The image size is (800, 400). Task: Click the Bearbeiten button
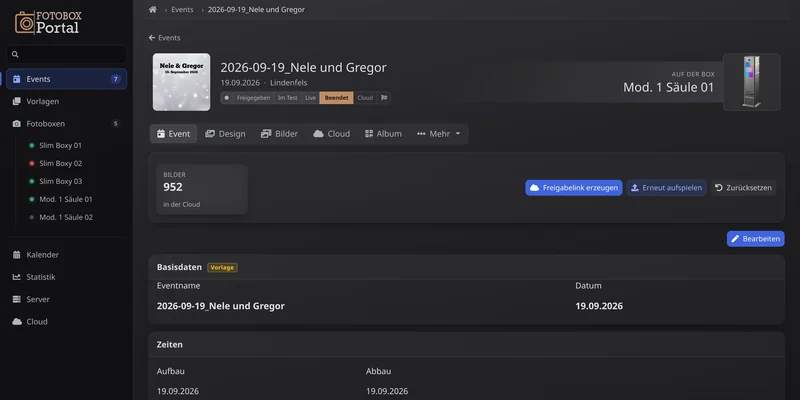[x=756, y=239]
